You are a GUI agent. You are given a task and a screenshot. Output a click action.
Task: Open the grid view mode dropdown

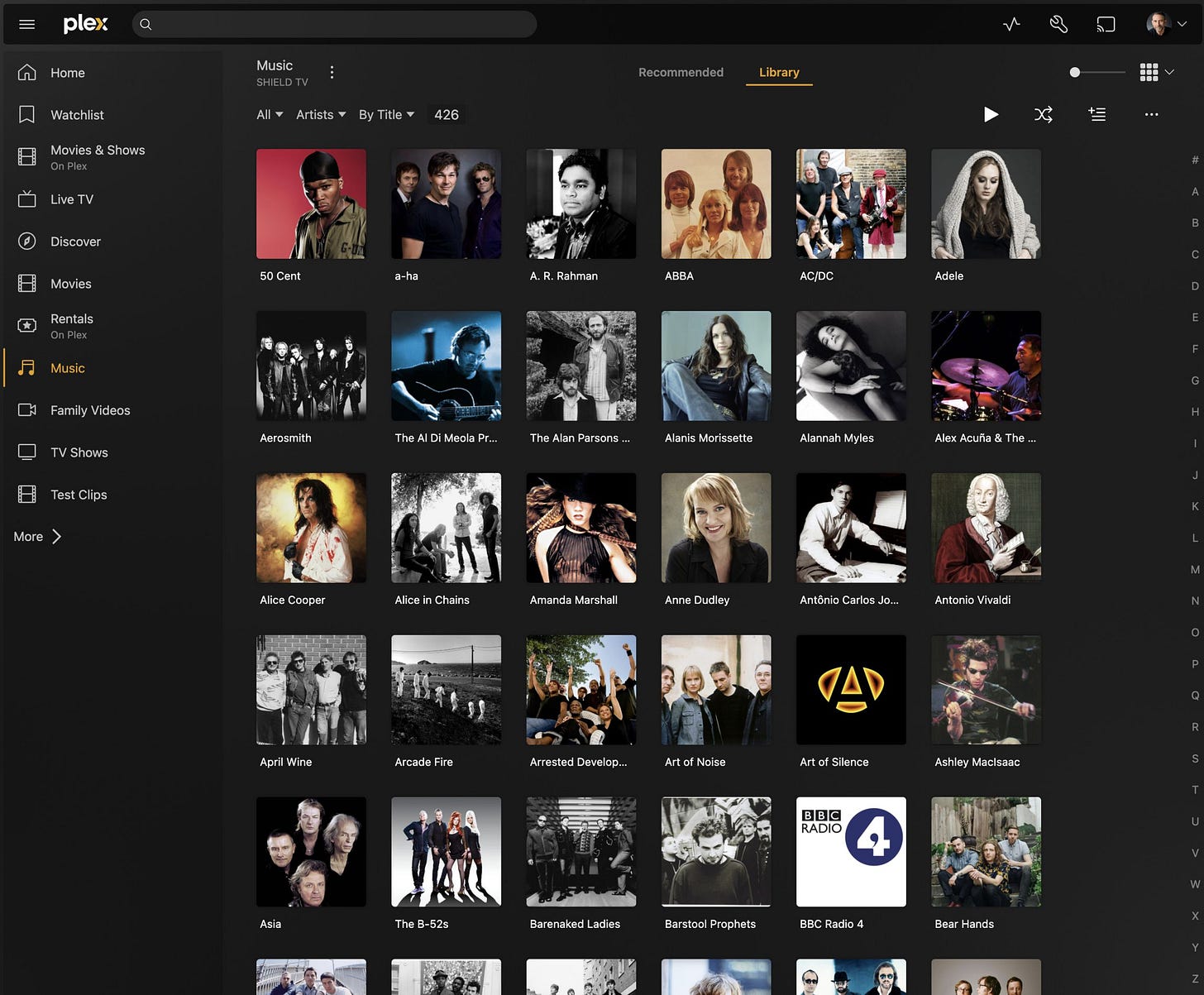point(1157,73)
